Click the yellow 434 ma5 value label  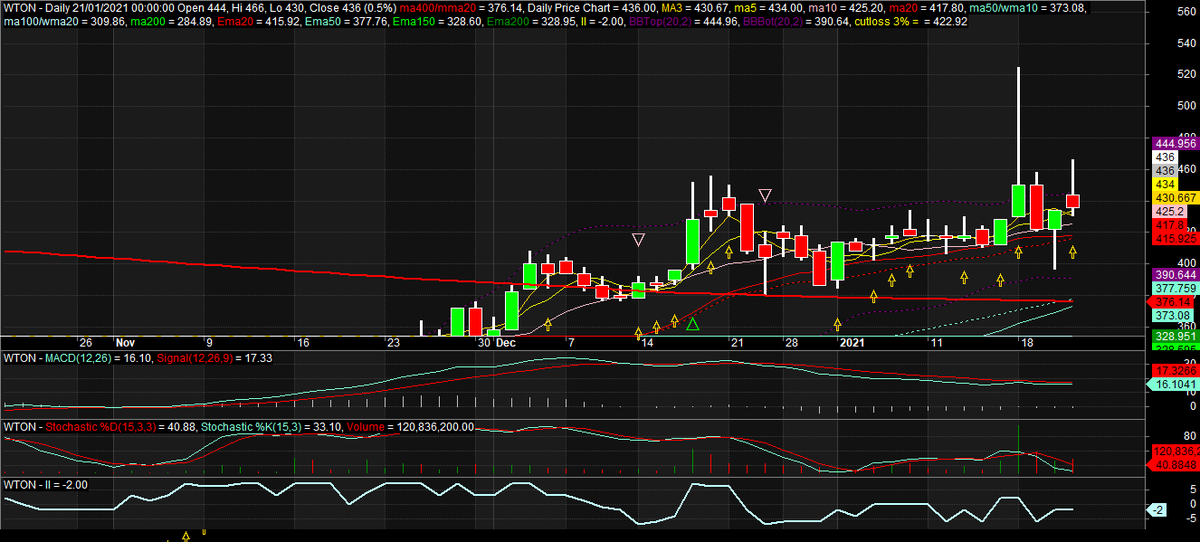tap(1165, 185)
